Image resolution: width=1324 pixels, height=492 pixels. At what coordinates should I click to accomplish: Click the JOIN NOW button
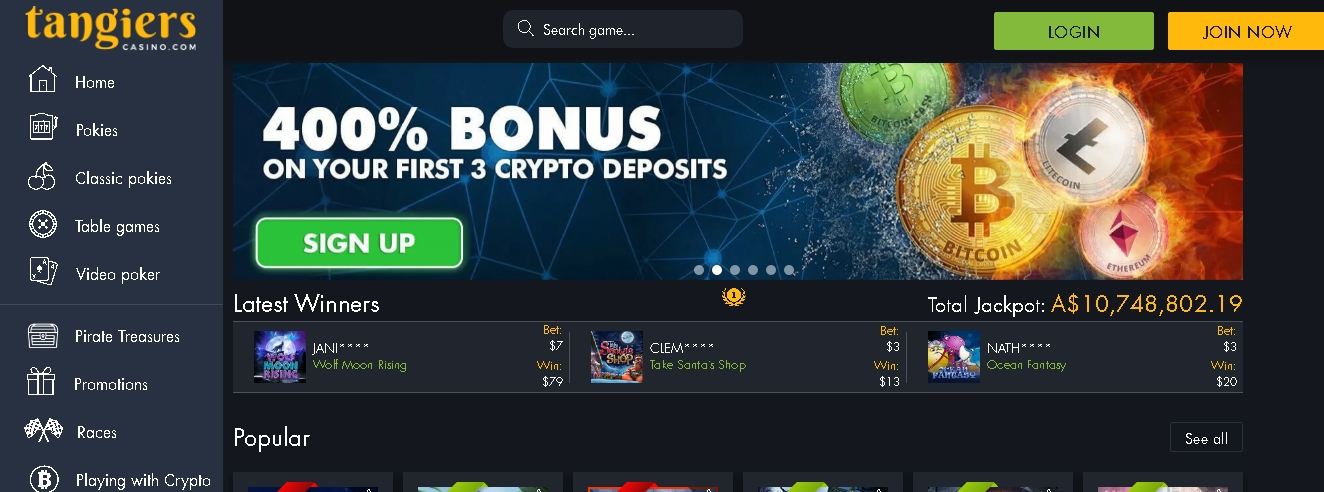(1246, 31)
